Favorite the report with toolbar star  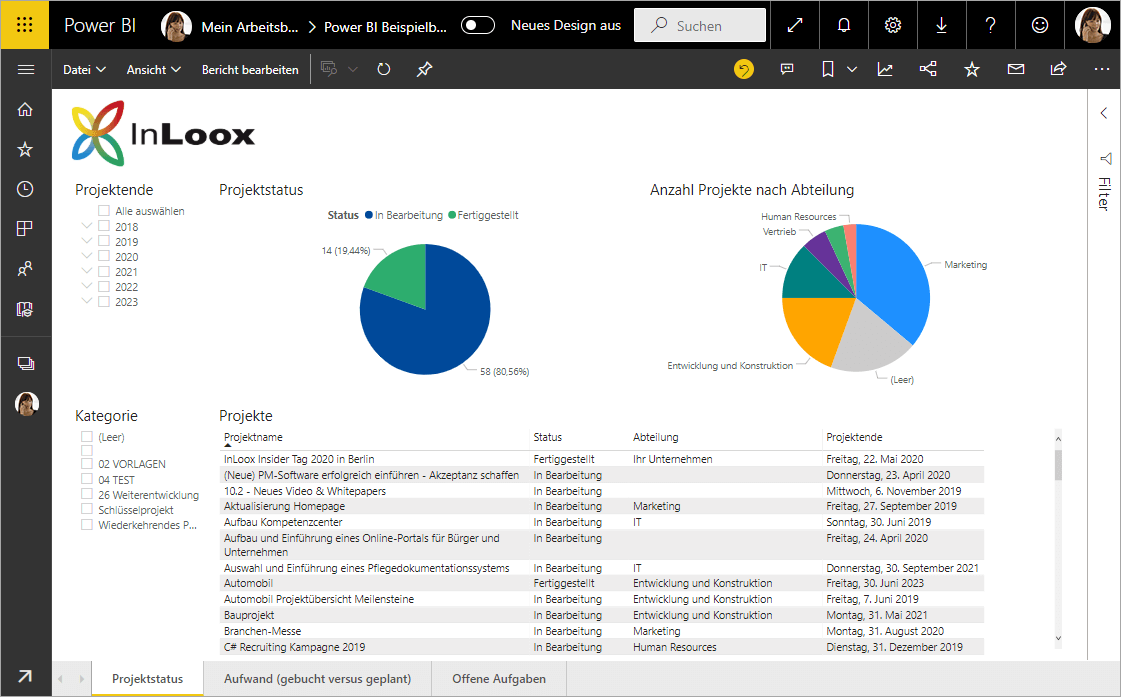click(972, 69)
